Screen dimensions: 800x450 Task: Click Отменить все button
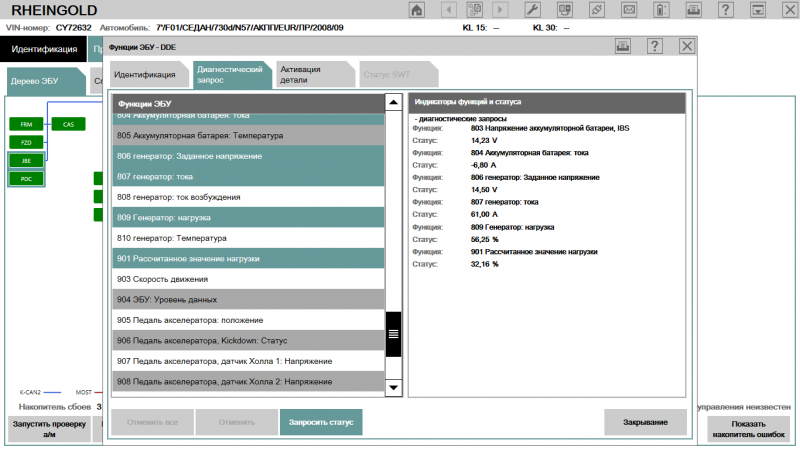152,422
